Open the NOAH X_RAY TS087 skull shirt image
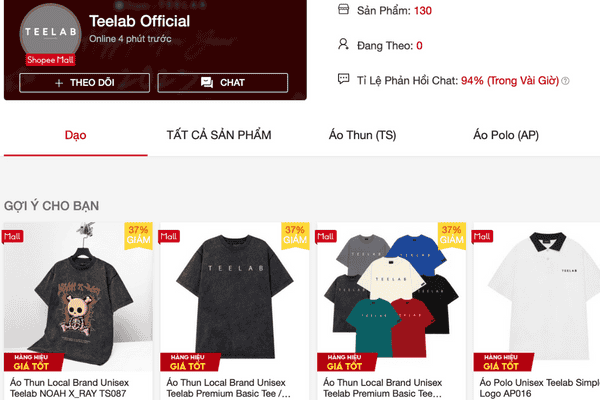The image size is (600, 400). (x=78, y=297)
